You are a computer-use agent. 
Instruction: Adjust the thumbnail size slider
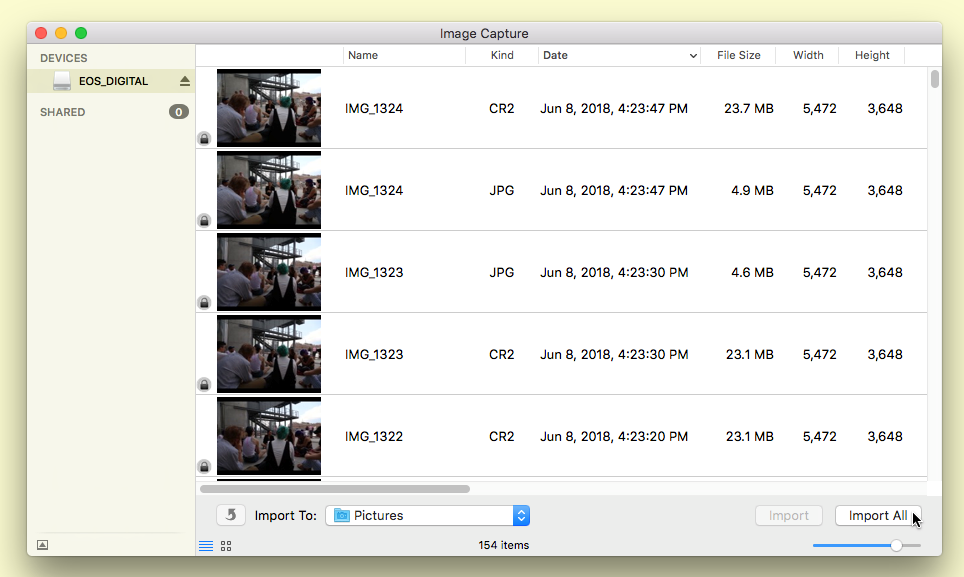click(896, 546)
